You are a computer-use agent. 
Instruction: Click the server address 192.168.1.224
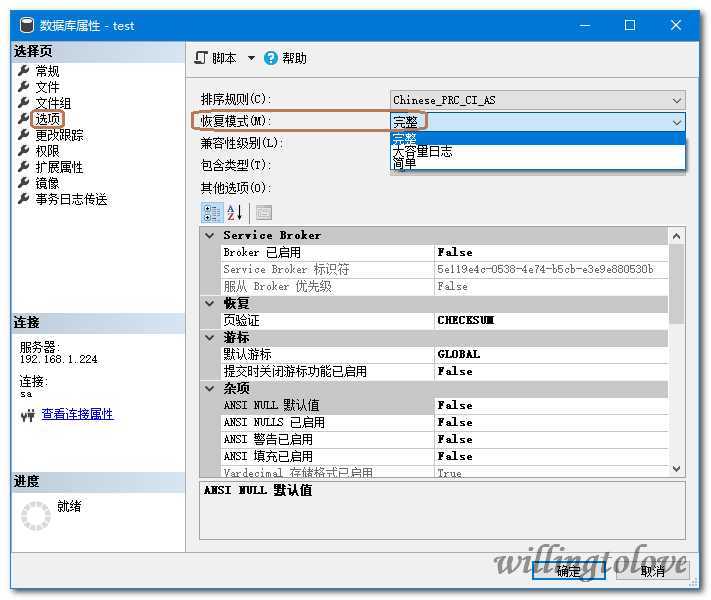[58, 360]
